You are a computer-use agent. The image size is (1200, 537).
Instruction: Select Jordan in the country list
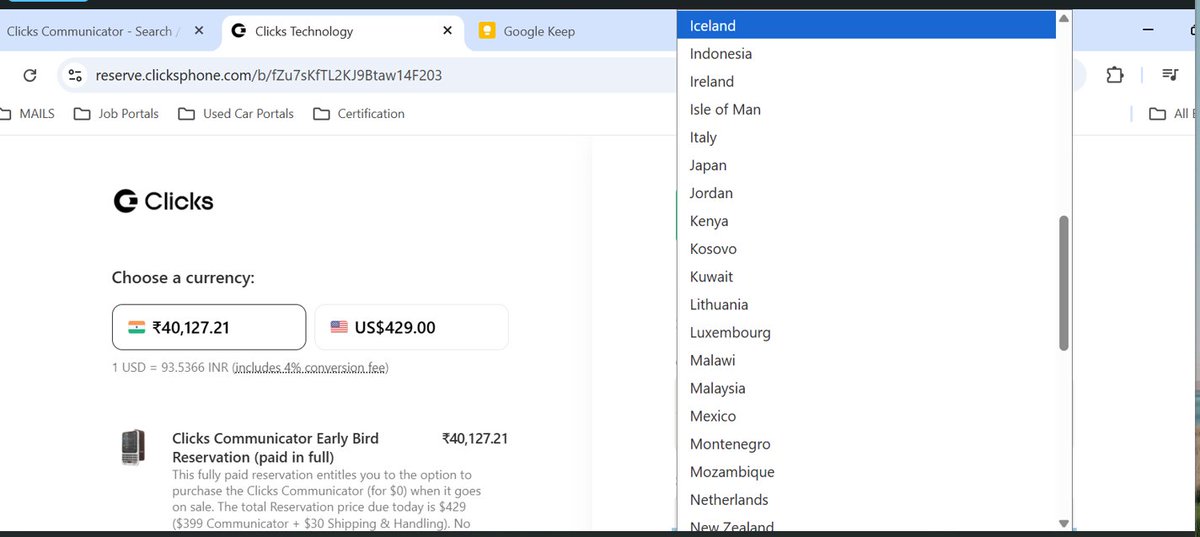[x=866, y=193]
